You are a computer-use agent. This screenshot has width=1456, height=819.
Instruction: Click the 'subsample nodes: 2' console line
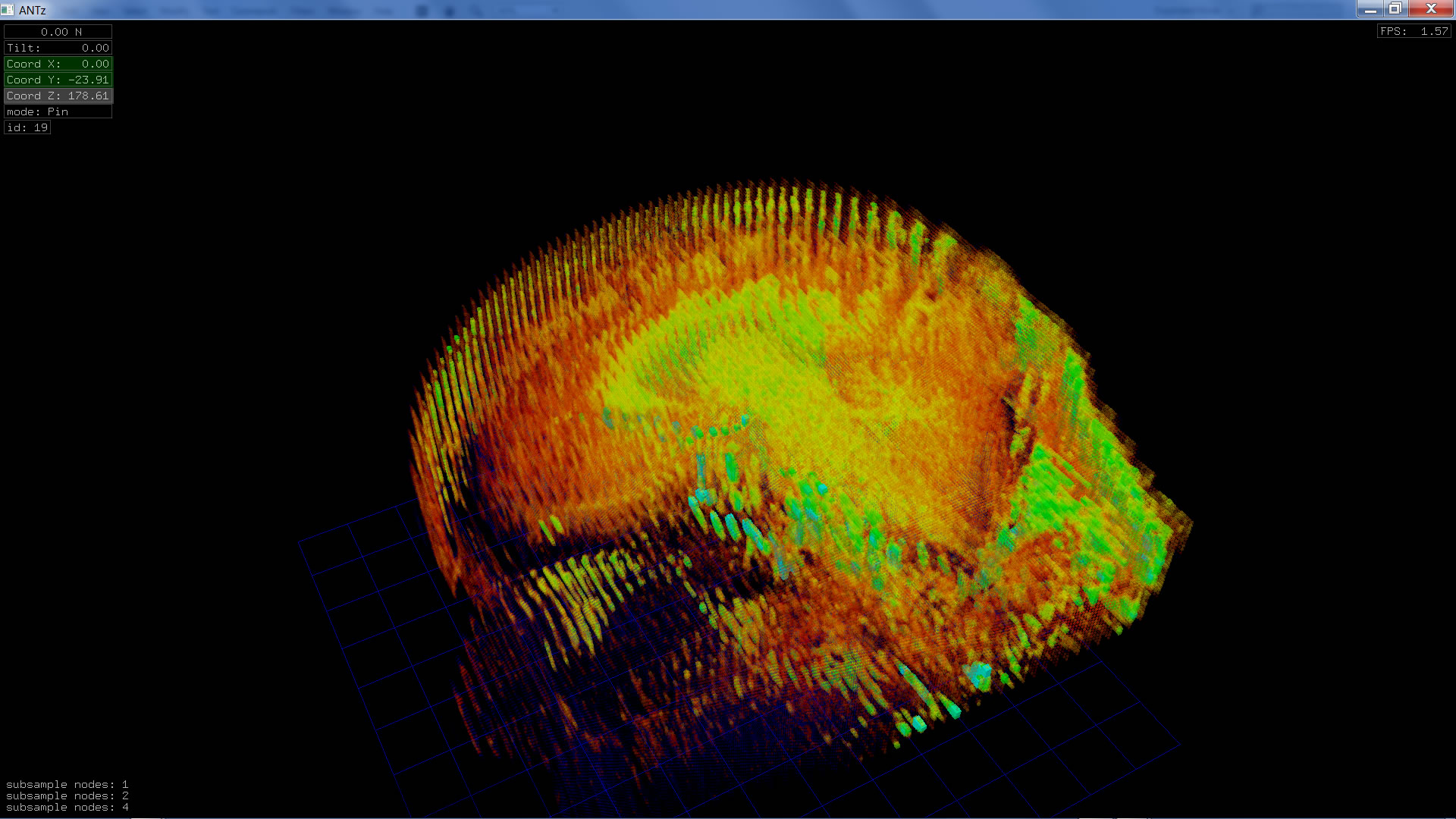[67, 795]
